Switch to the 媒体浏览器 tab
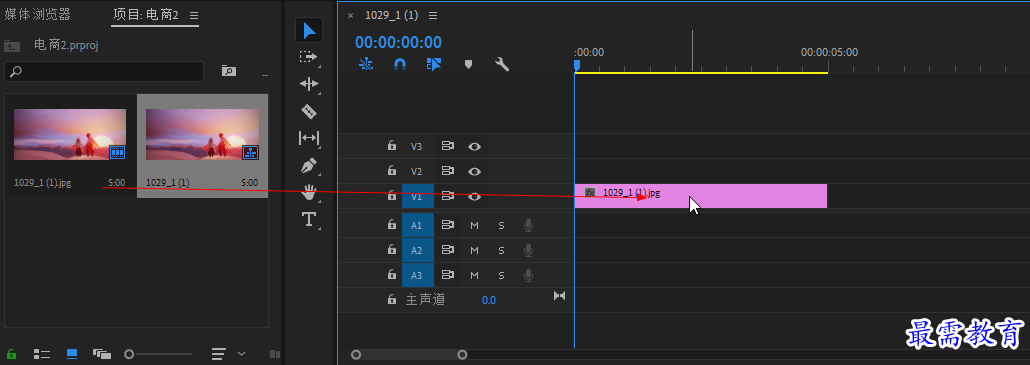This screenshot has height=365, width=1030. [37, 14]
